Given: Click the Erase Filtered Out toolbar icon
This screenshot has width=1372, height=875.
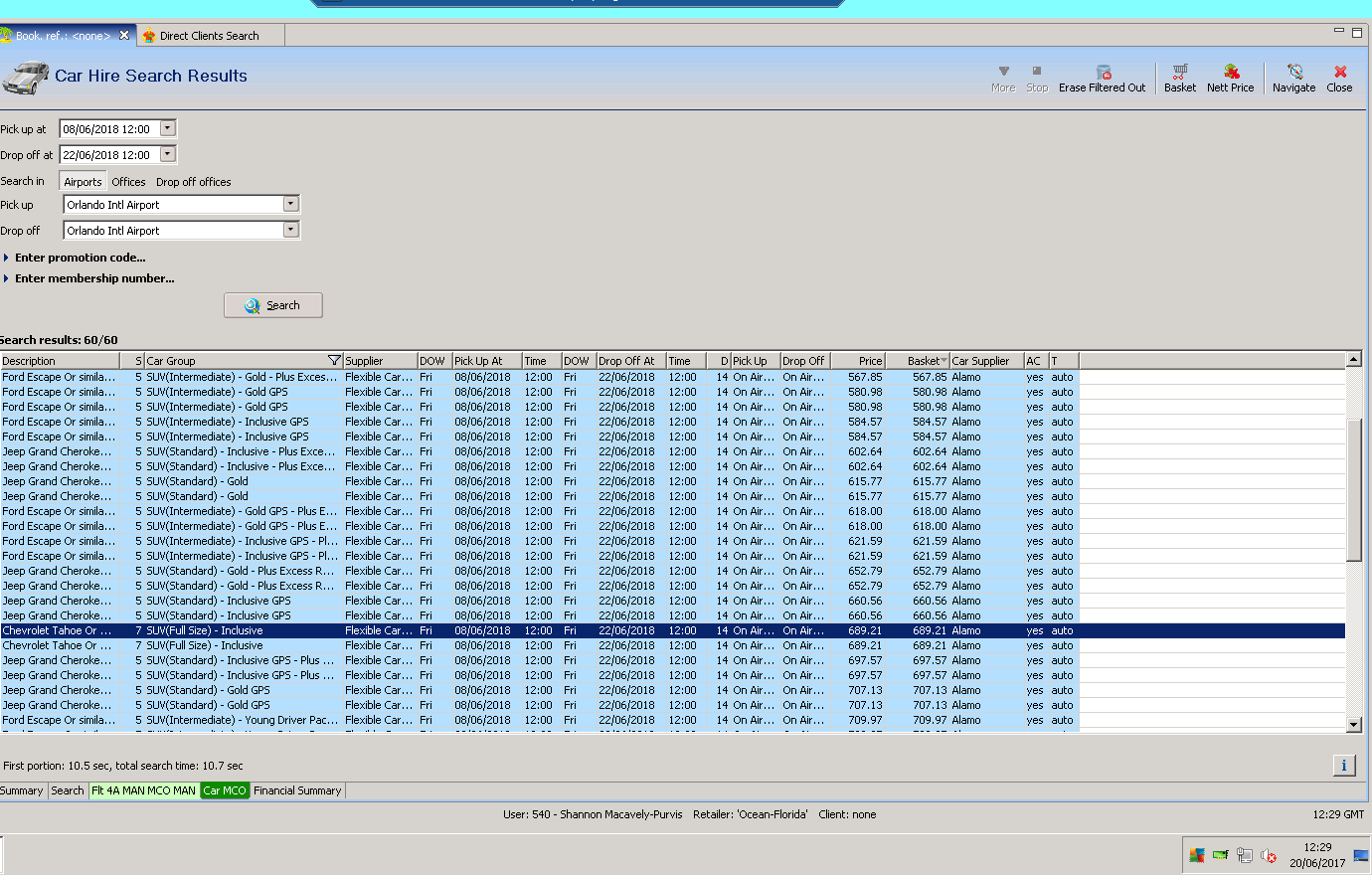Looking at the screenshot, I should 1103,72.
